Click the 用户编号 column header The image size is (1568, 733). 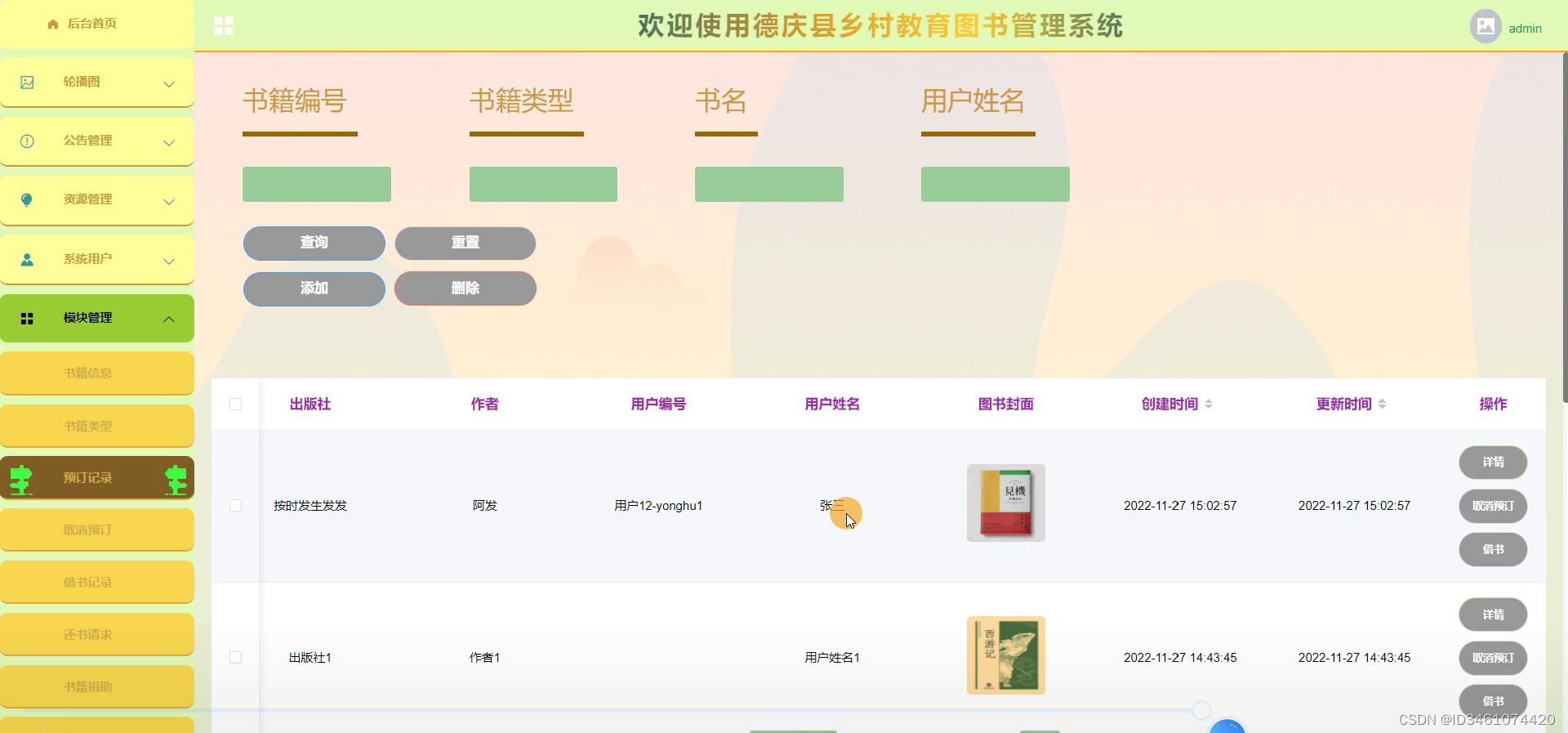pos(658,404)
